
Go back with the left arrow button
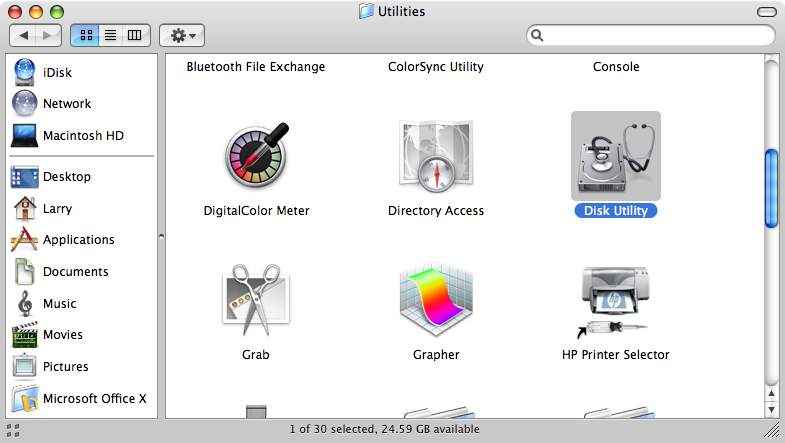point(23,35)
